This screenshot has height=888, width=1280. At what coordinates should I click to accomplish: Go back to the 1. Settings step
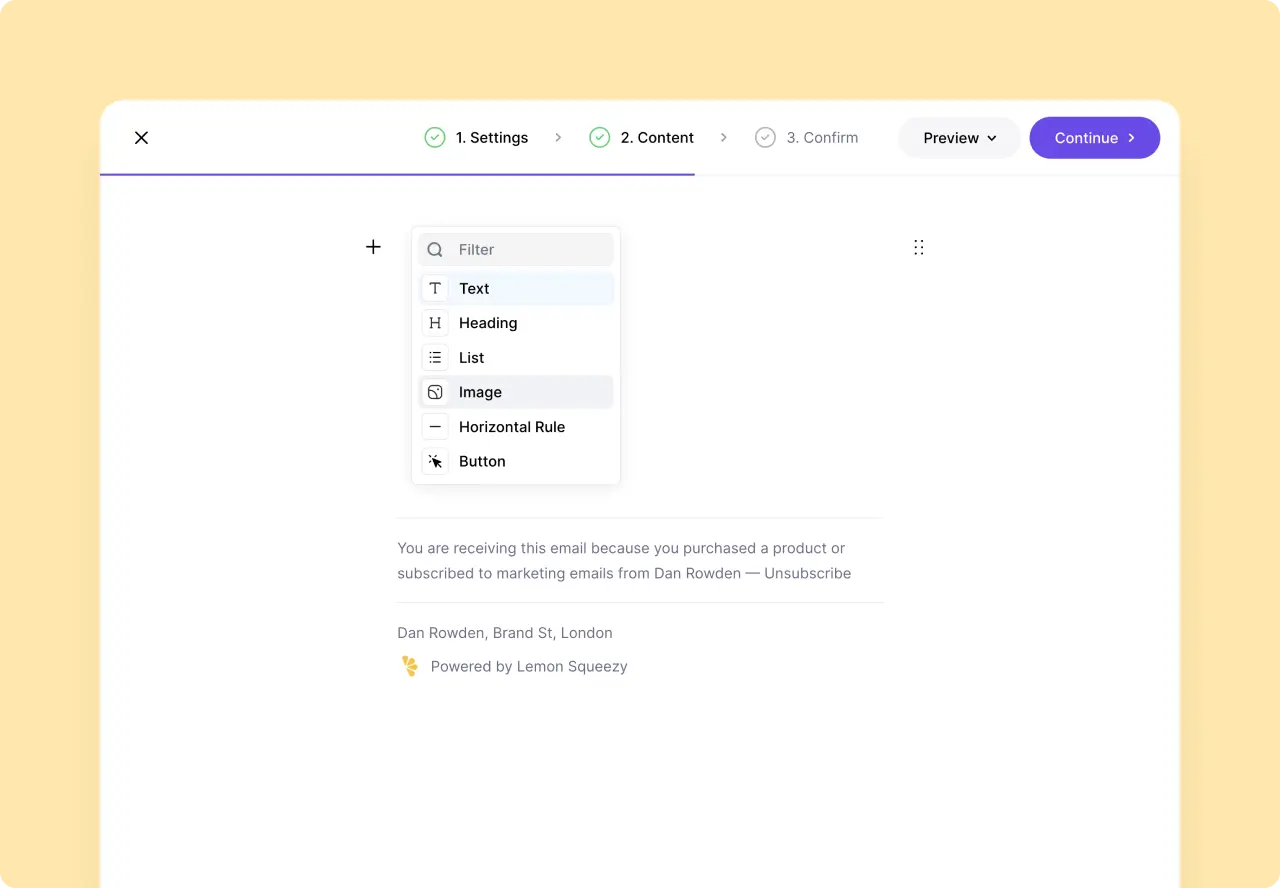tap(490, 137)
